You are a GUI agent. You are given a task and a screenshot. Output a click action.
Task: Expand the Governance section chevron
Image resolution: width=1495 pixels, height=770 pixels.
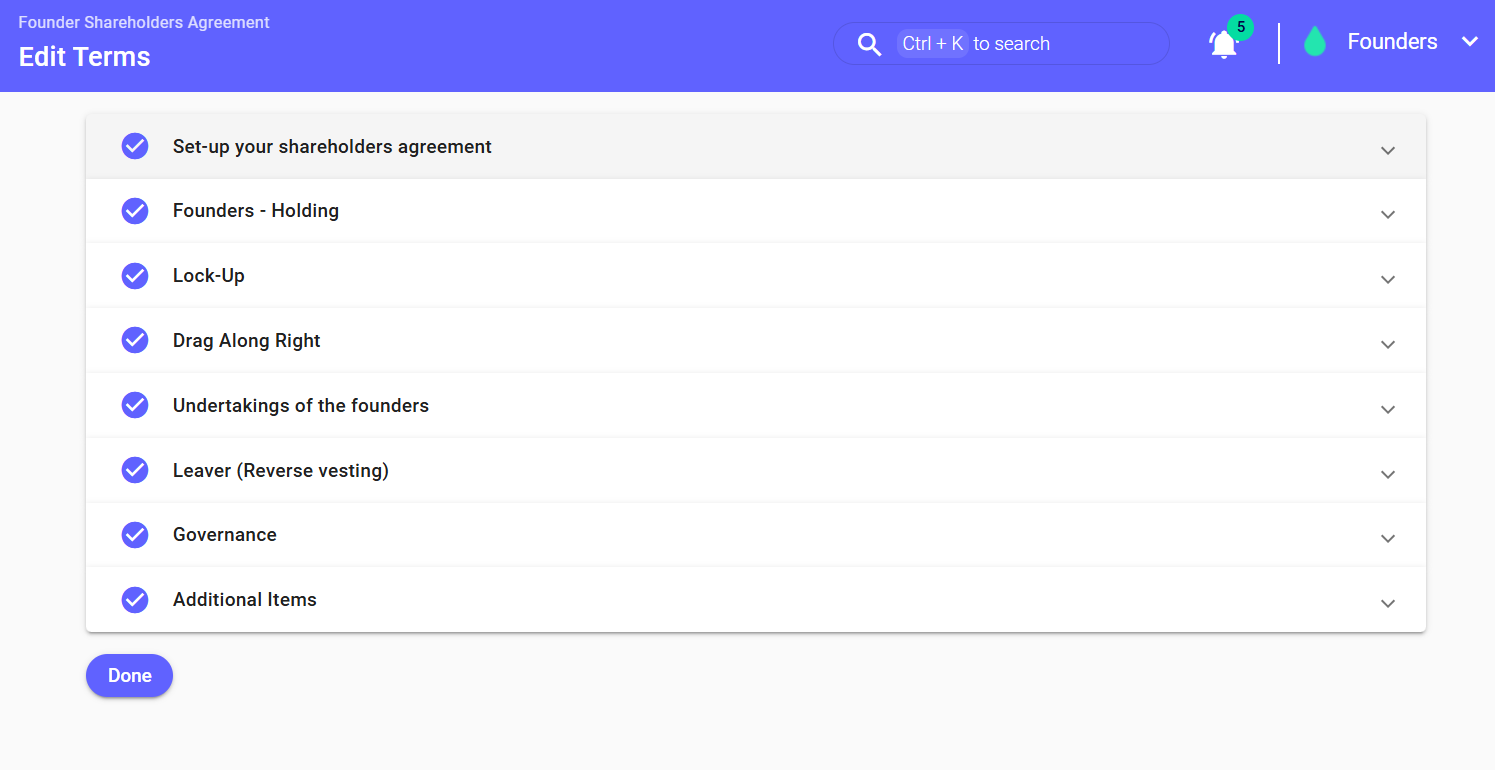1387,538
